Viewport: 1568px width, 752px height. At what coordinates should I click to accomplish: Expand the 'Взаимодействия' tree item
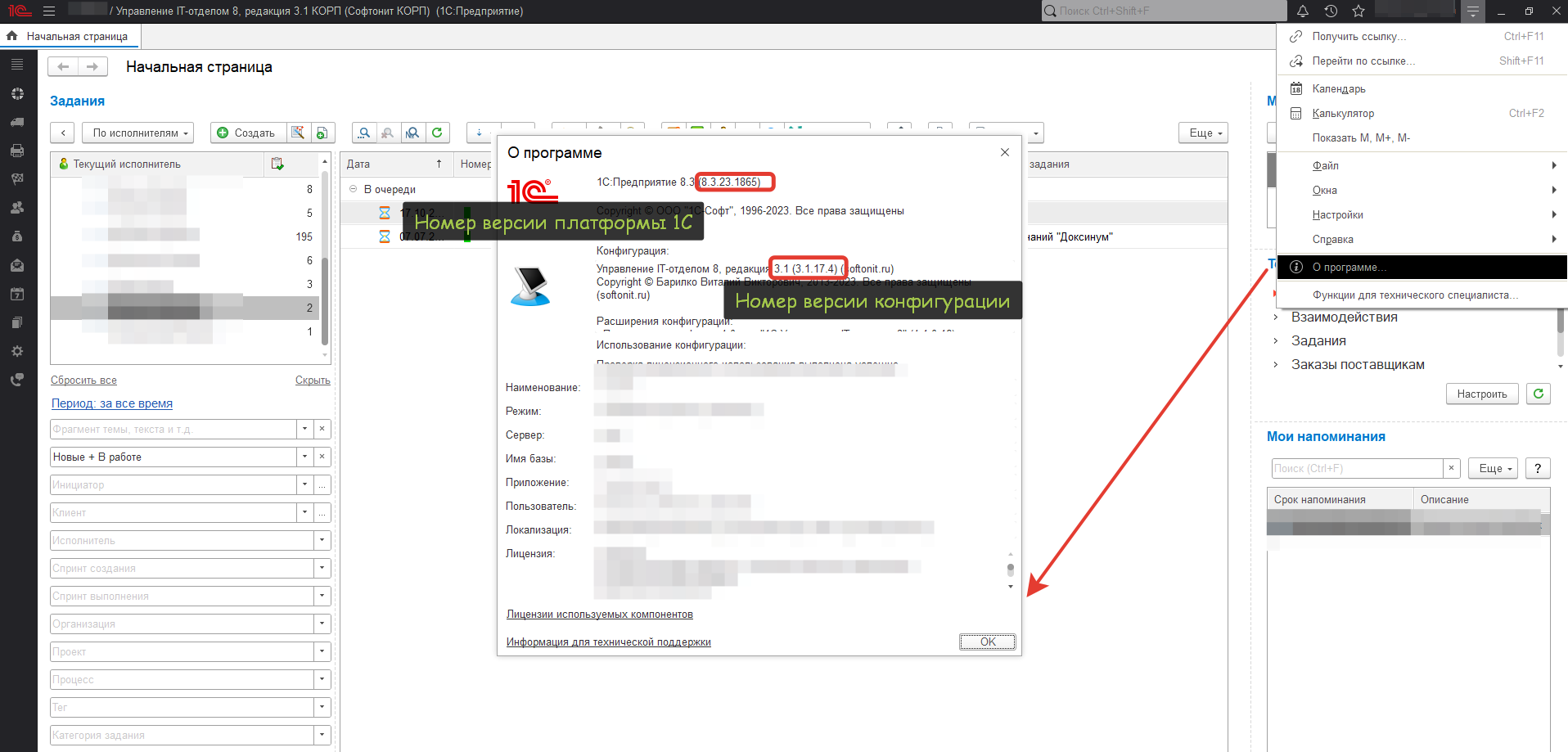[1276, 317]
